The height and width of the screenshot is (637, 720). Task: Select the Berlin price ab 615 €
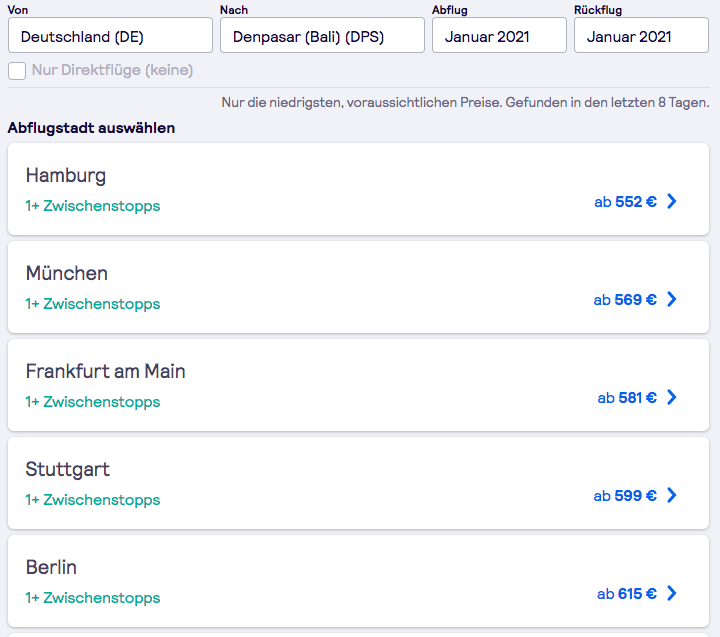pos(627,593)
